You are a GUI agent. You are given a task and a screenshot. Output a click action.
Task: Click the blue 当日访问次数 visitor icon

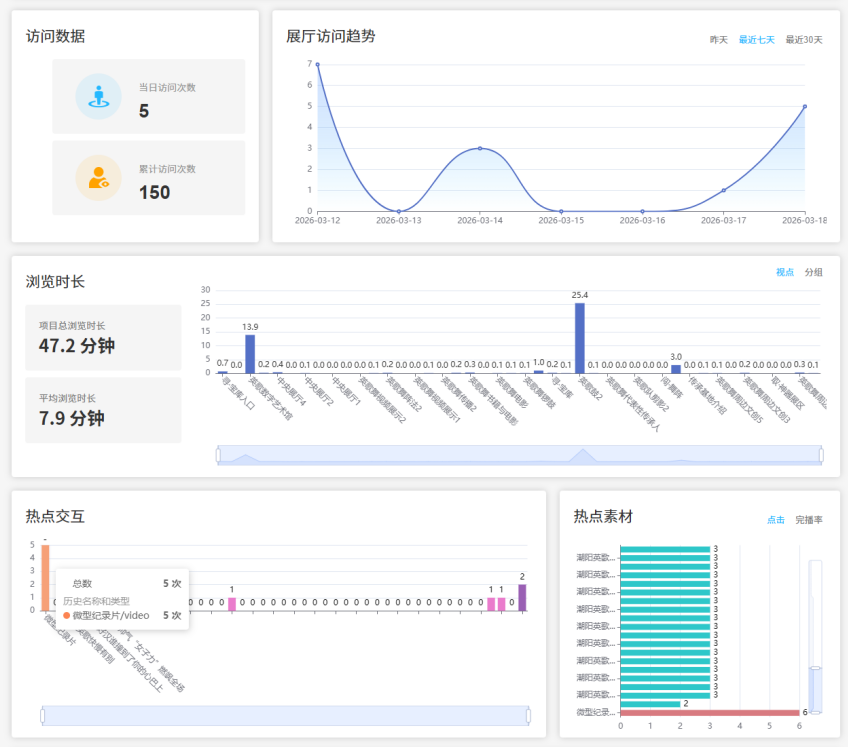click(x=98, y=97)
